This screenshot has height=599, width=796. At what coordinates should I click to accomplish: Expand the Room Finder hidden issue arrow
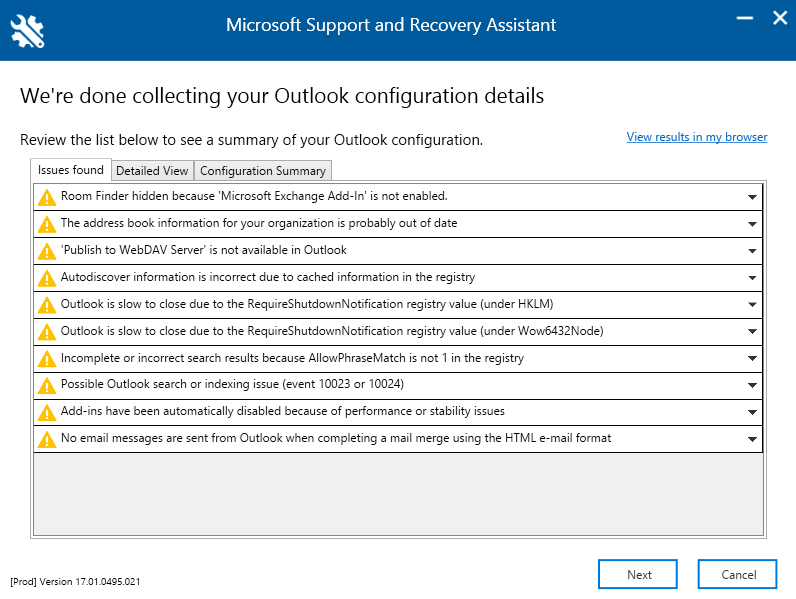click(x=752, y=197)
